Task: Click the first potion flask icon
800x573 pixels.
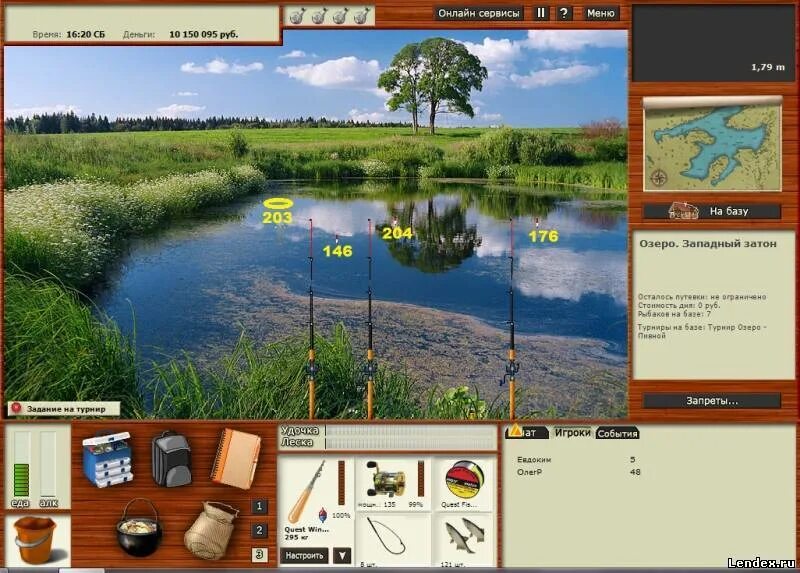Action: (297, 16)
